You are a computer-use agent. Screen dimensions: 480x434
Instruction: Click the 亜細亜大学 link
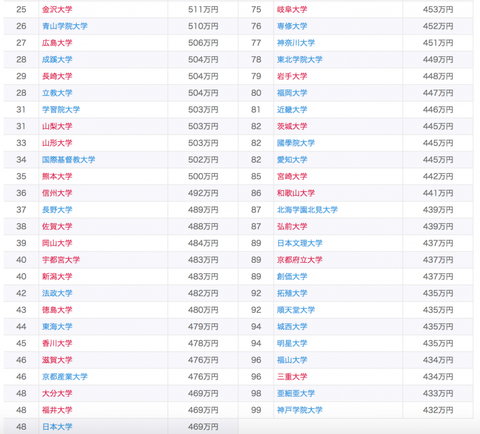(296, 393)
